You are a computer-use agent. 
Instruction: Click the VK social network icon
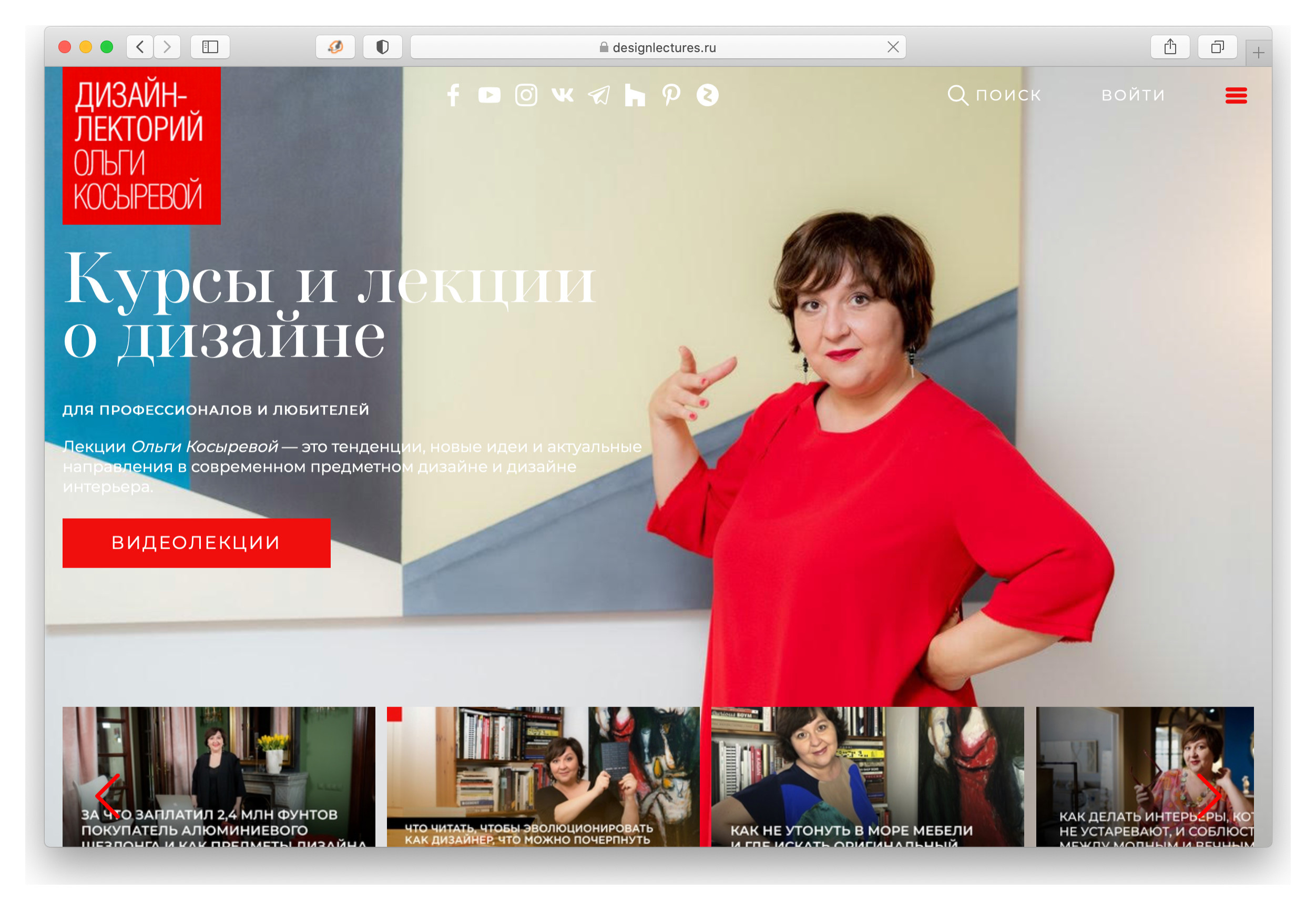[x=562, y=95]
